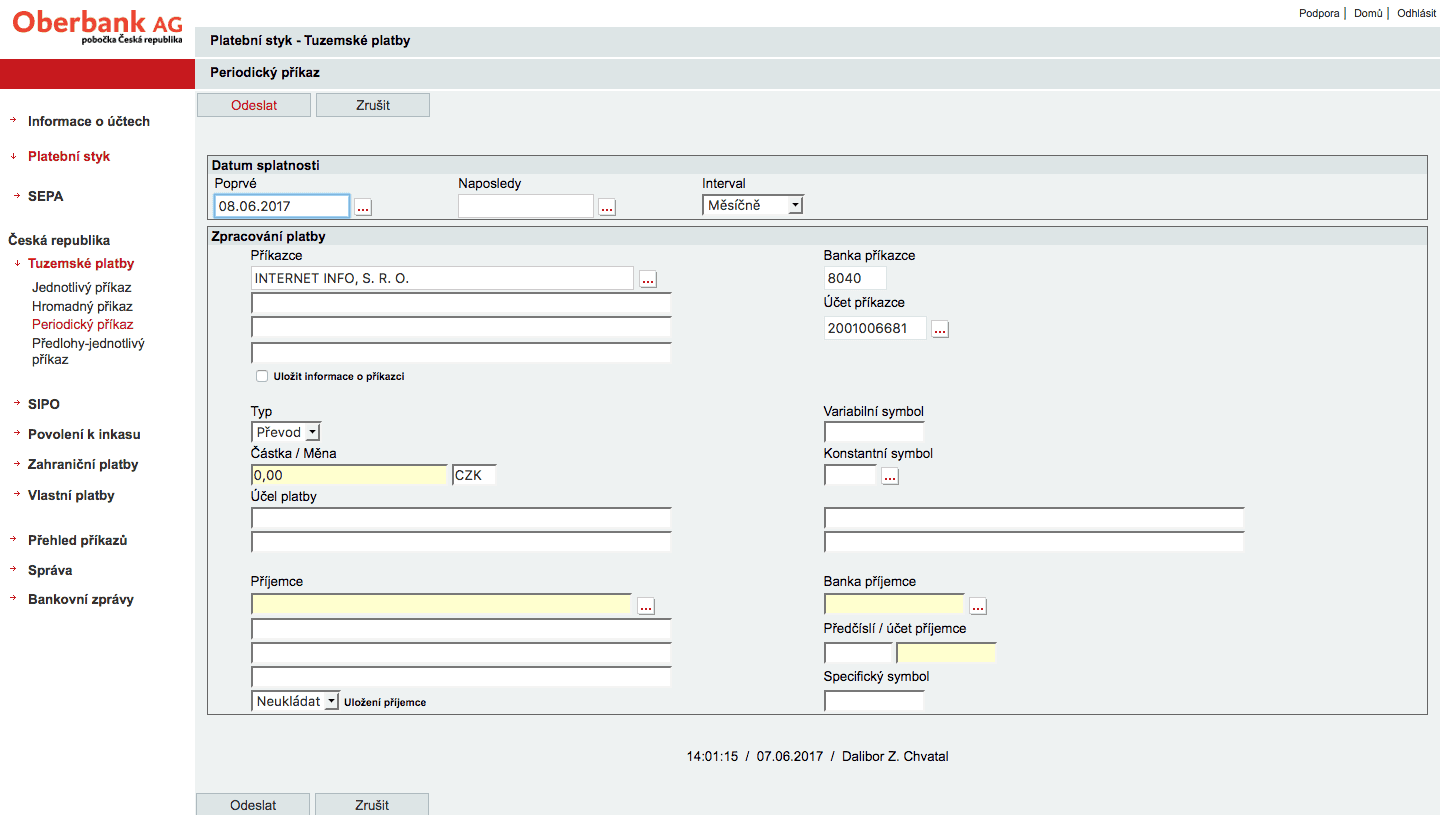1440x815 pixels.
Task: Click top Odeslat button
Action: (x=254, y=105)
